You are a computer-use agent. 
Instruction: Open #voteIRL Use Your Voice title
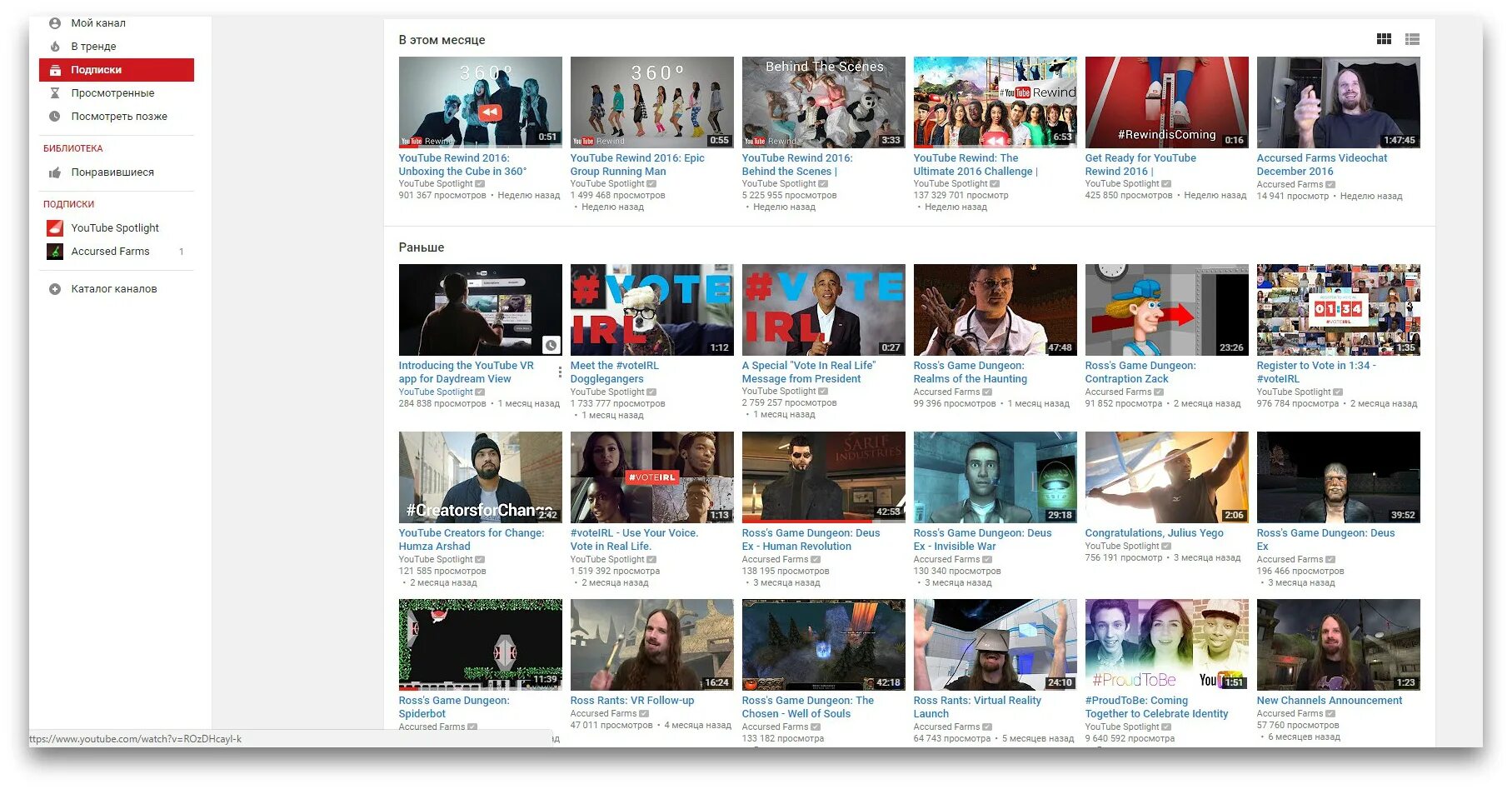(x=634, y=540)
